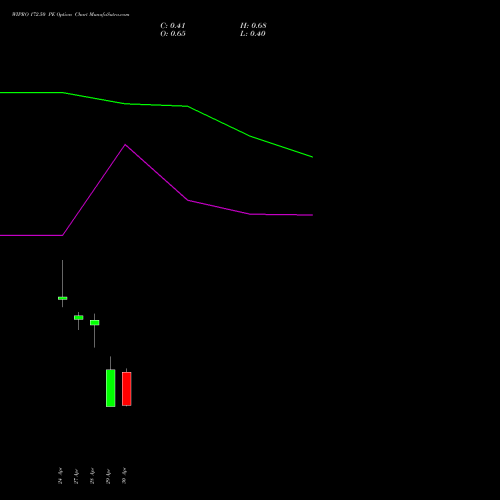
Task: Click the peak of the purple line
Action: (x=125, y=145)
